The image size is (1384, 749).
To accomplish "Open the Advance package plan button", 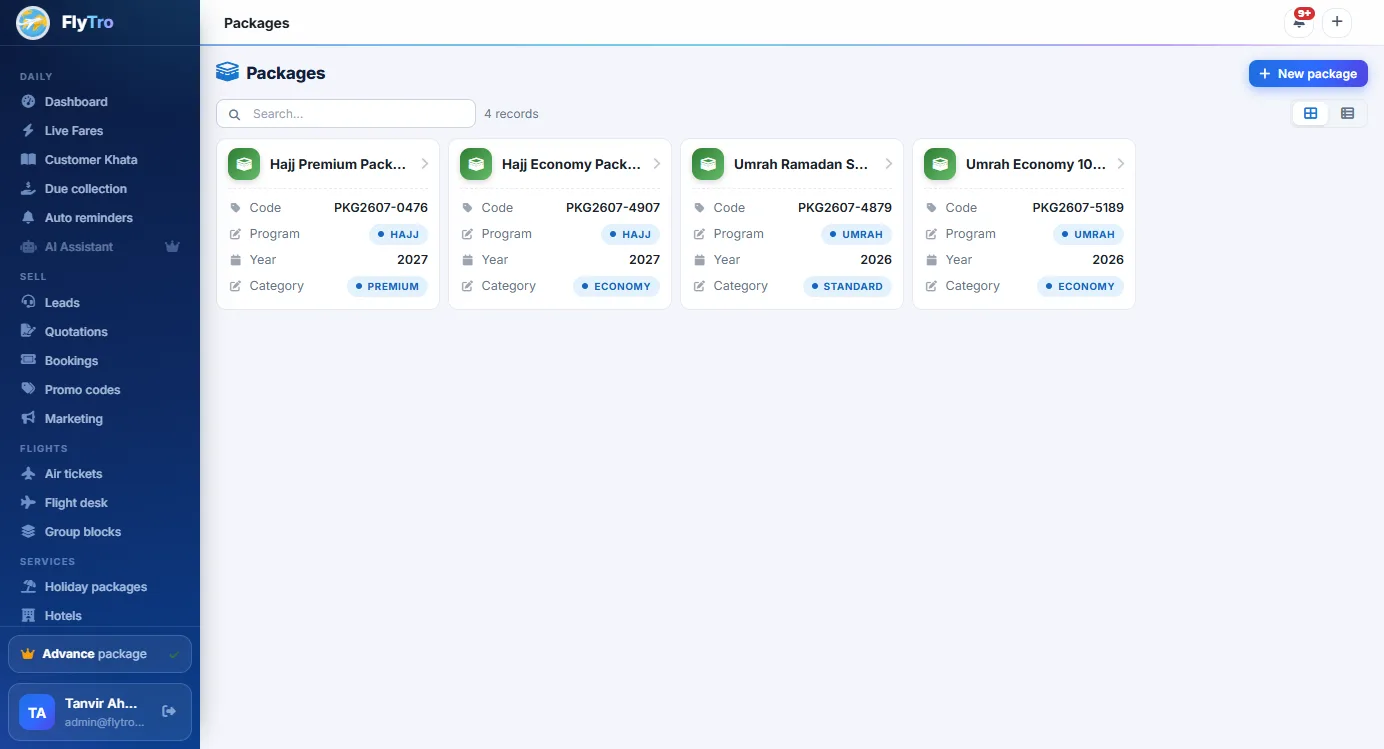I will click(x=100, y=654).
